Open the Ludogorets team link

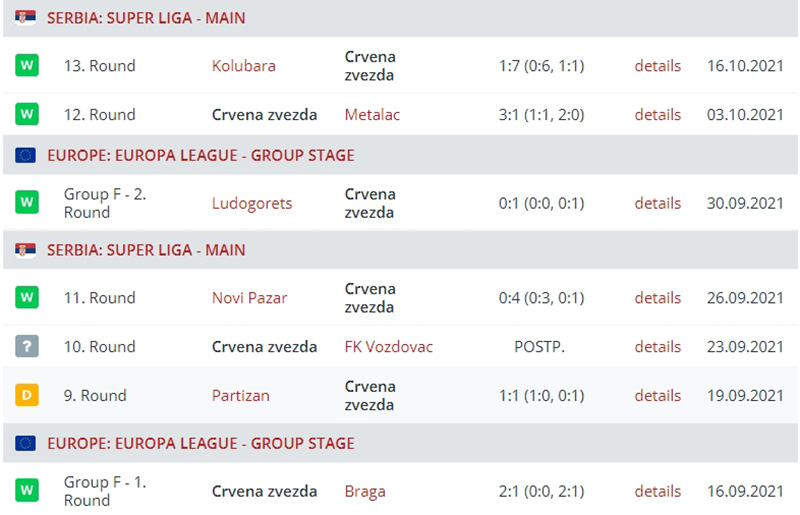(252, 203)
